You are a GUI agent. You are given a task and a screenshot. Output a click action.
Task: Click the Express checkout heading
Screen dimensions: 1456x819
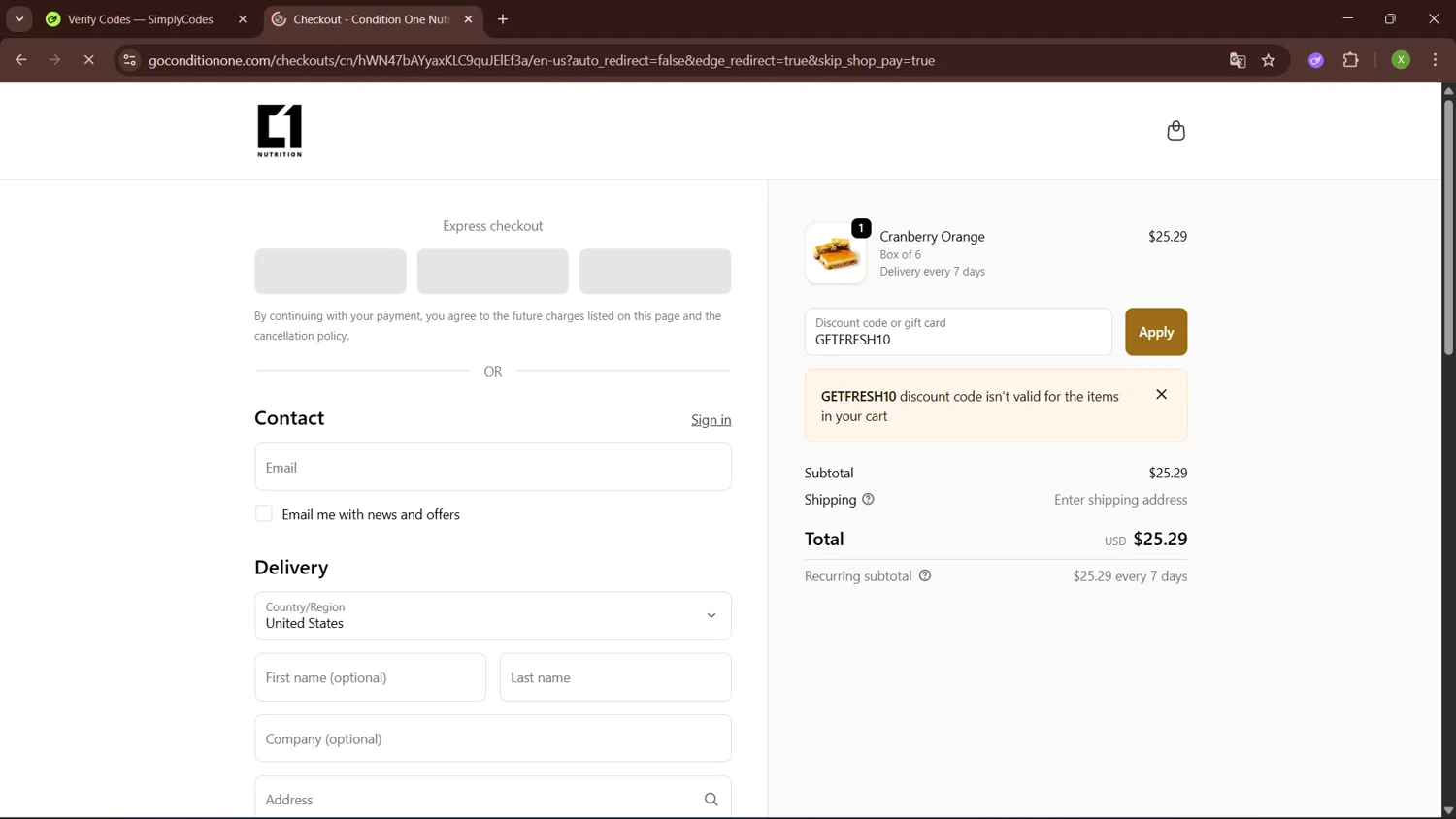(493, 226)
